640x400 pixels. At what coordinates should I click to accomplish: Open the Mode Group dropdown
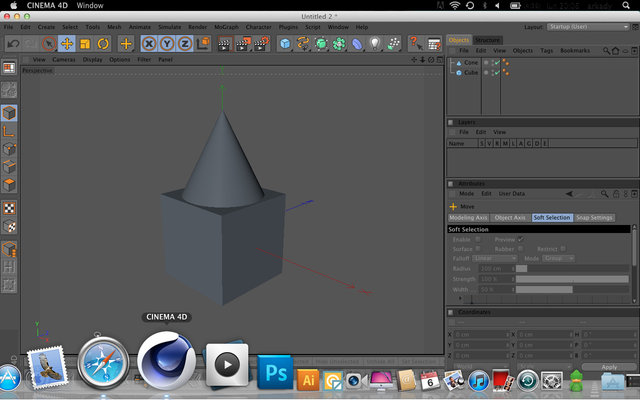559,258
